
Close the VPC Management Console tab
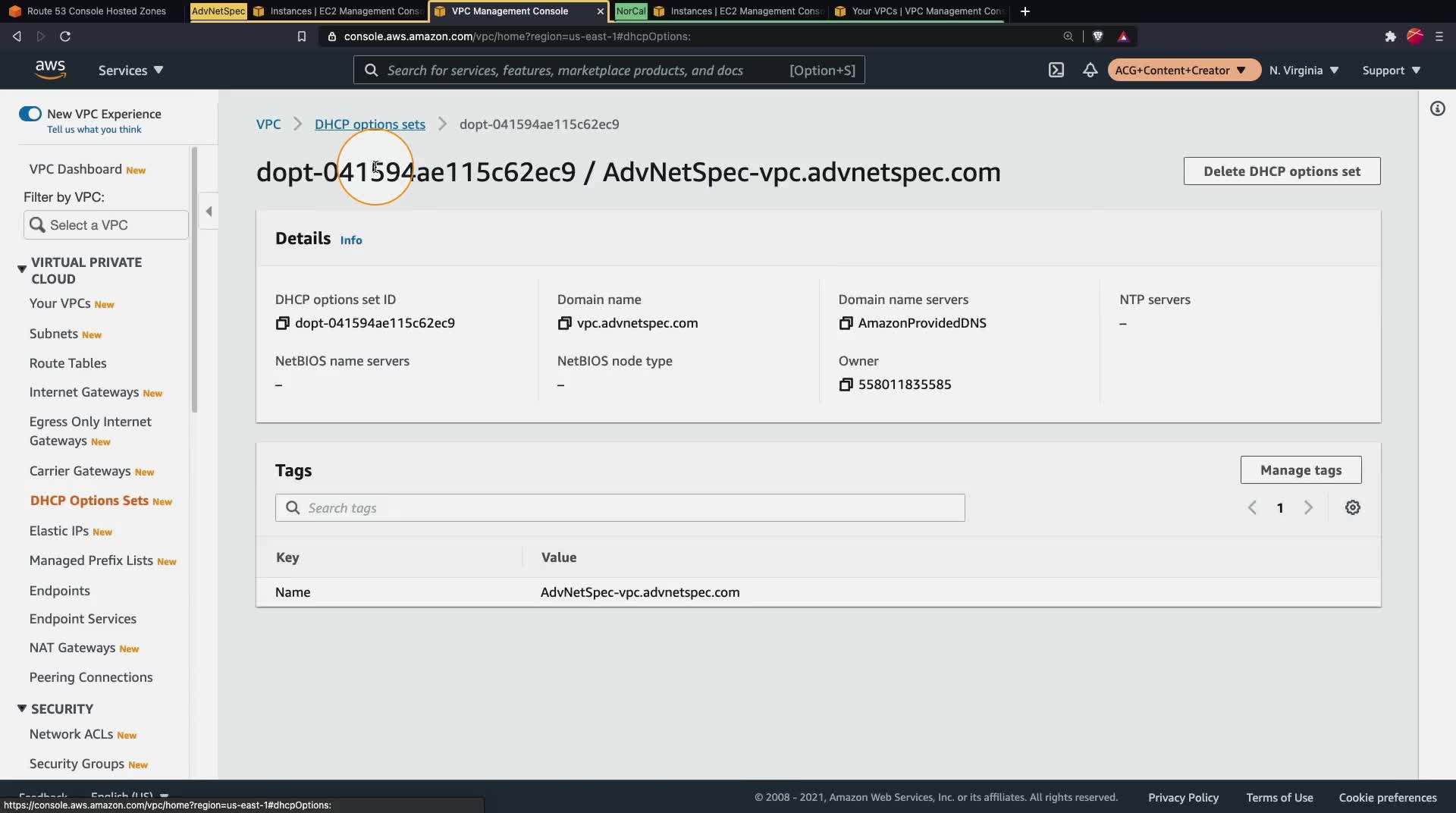pyautogui.click(x=601, y=11)
